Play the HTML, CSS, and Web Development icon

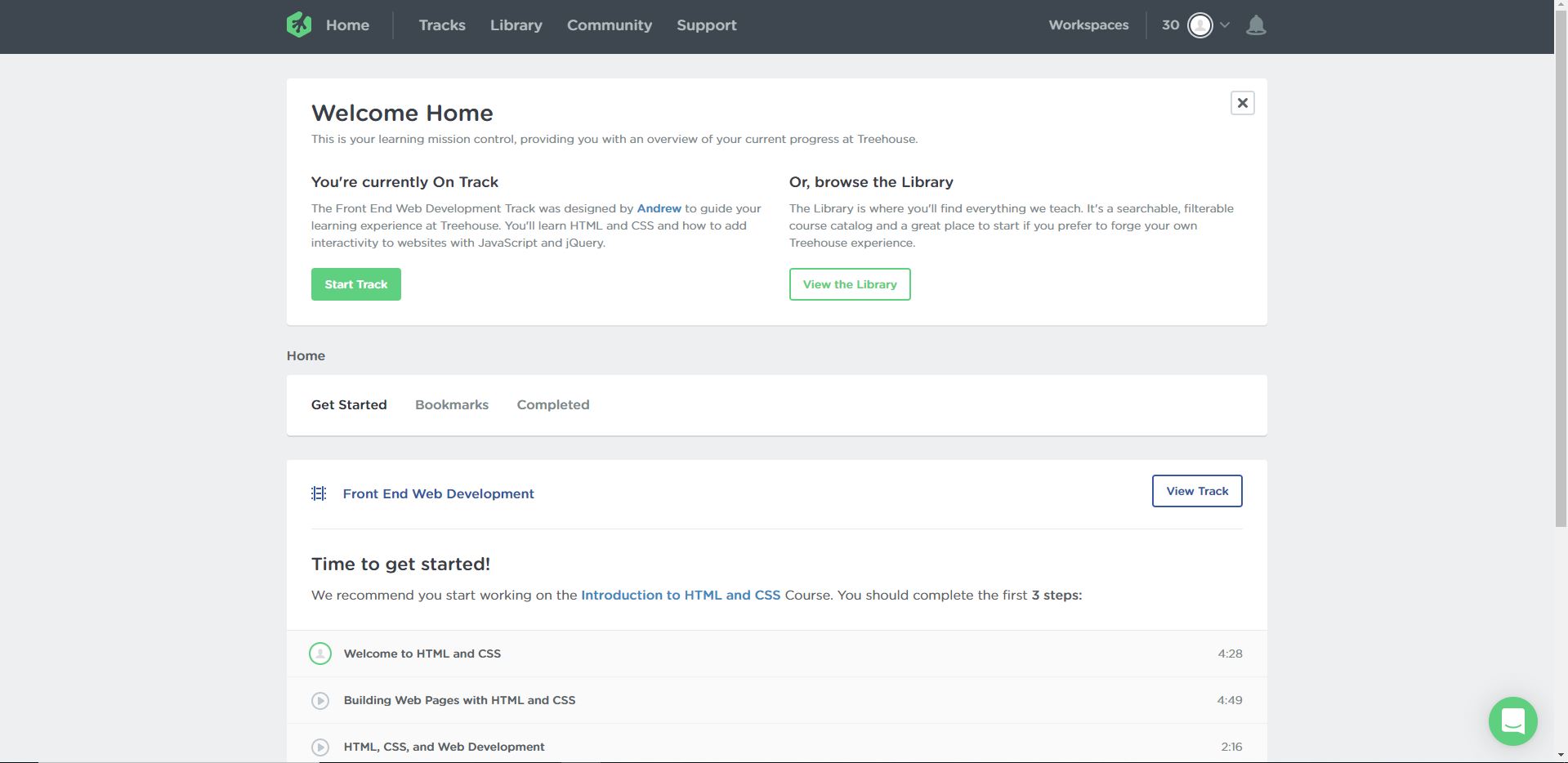click(x=320, y=747)
